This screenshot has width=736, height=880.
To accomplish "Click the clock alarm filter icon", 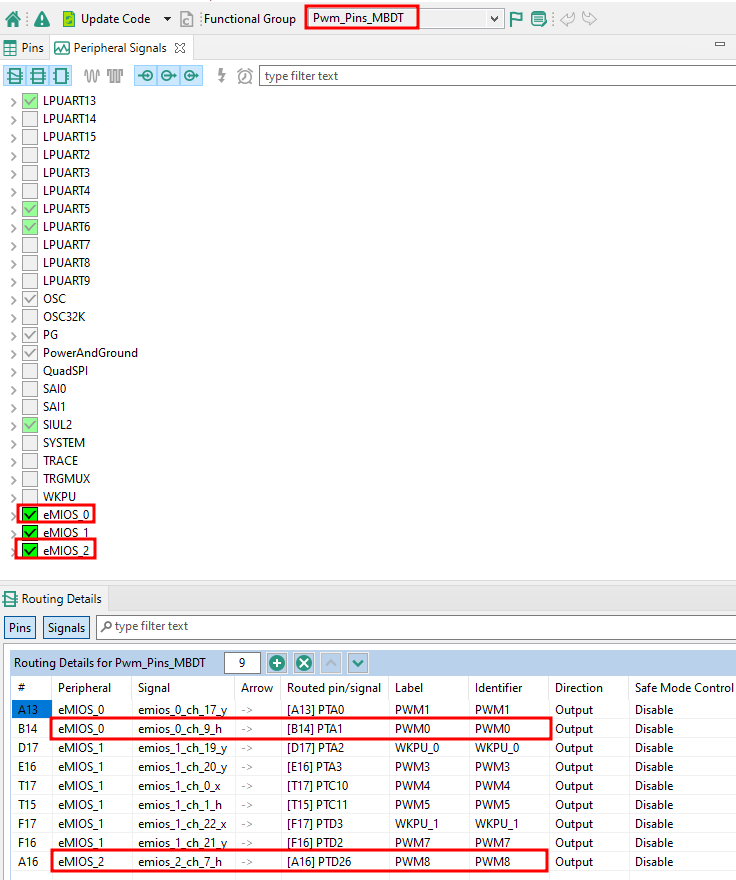I will point(245,76).
